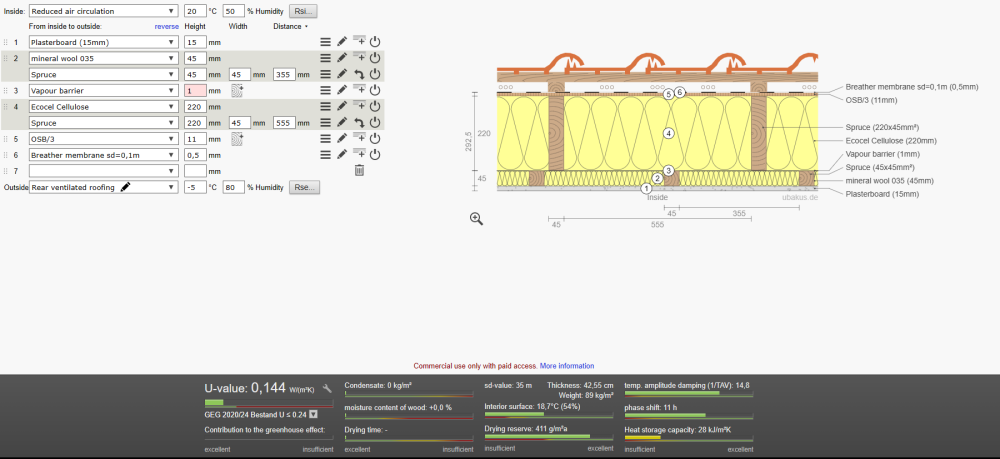
Task: Open the Distance column header dropdown
Action: [290, 26]
